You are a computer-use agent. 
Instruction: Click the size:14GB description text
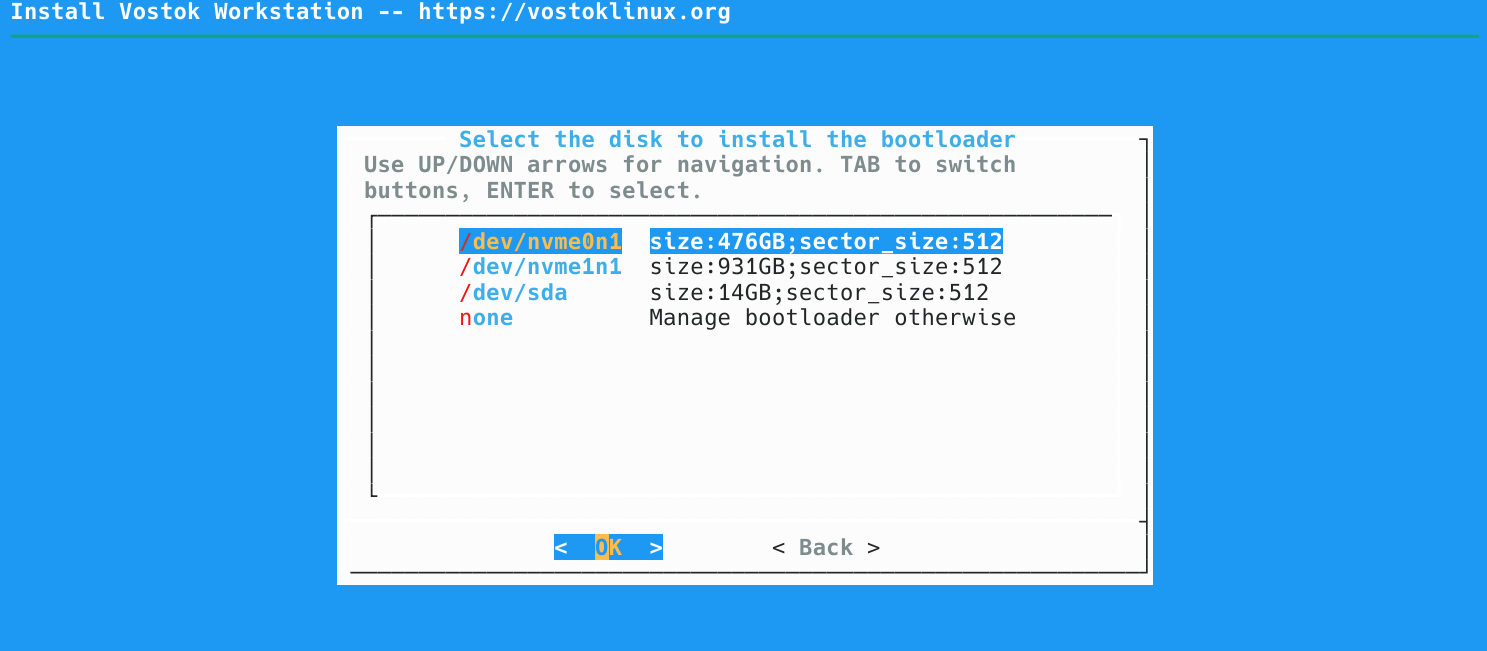[x=819, y=292]
